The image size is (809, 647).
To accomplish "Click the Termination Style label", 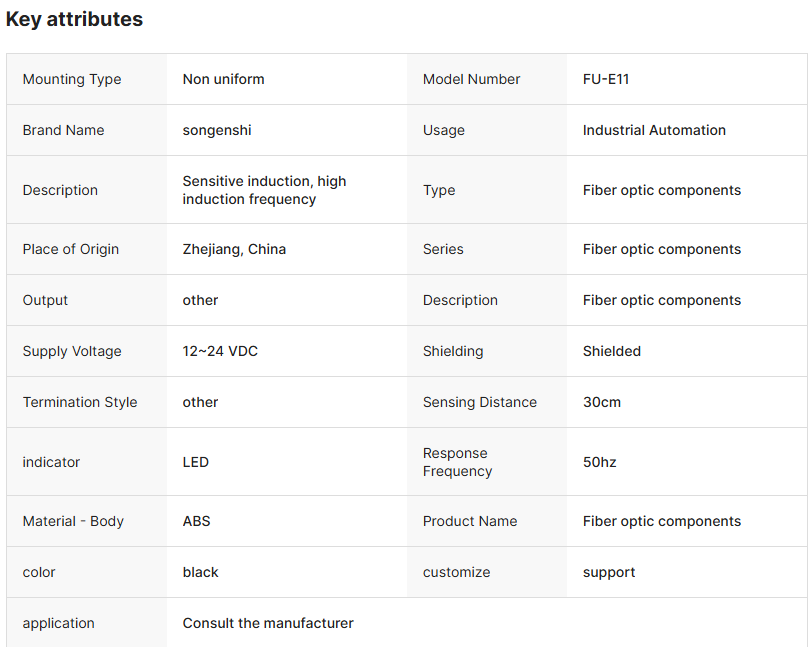I will (80, 402).
